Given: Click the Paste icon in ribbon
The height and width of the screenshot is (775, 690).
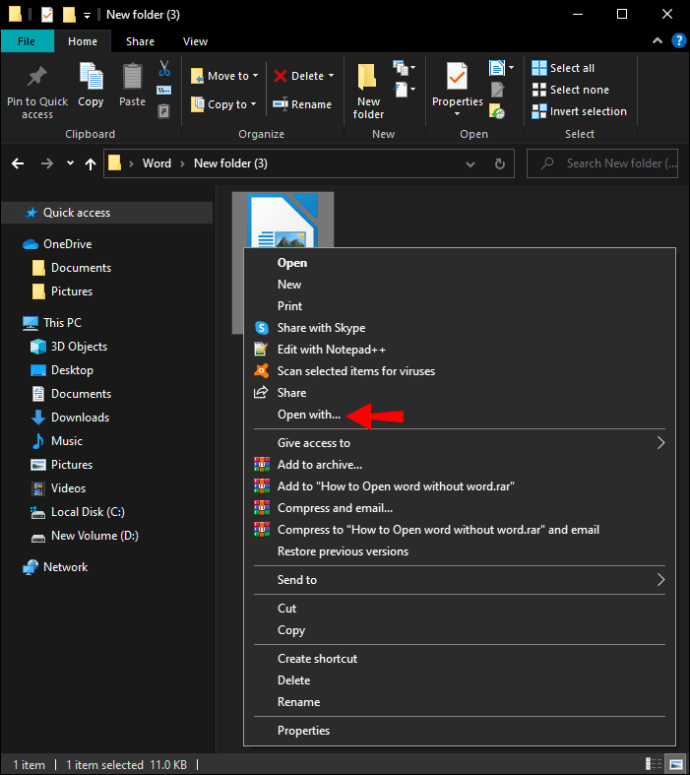Looking at the screenshot, I should coord(132,77).
